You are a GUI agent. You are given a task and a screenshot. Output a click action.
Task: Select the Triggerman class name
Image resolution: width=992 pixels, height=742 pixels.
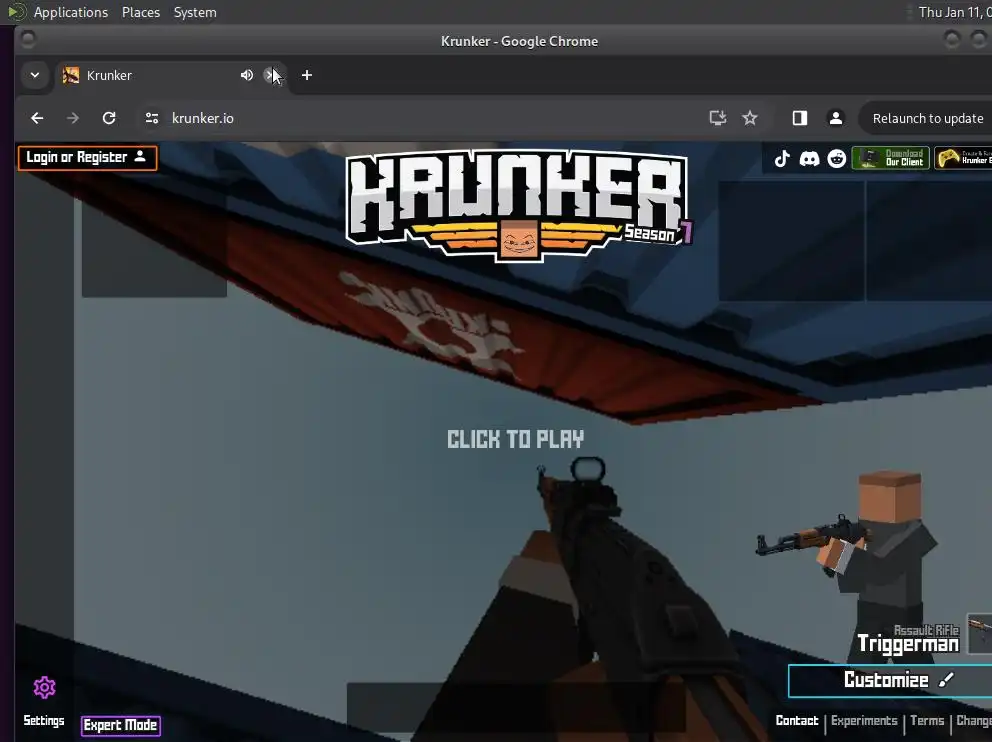pos(908,644)
